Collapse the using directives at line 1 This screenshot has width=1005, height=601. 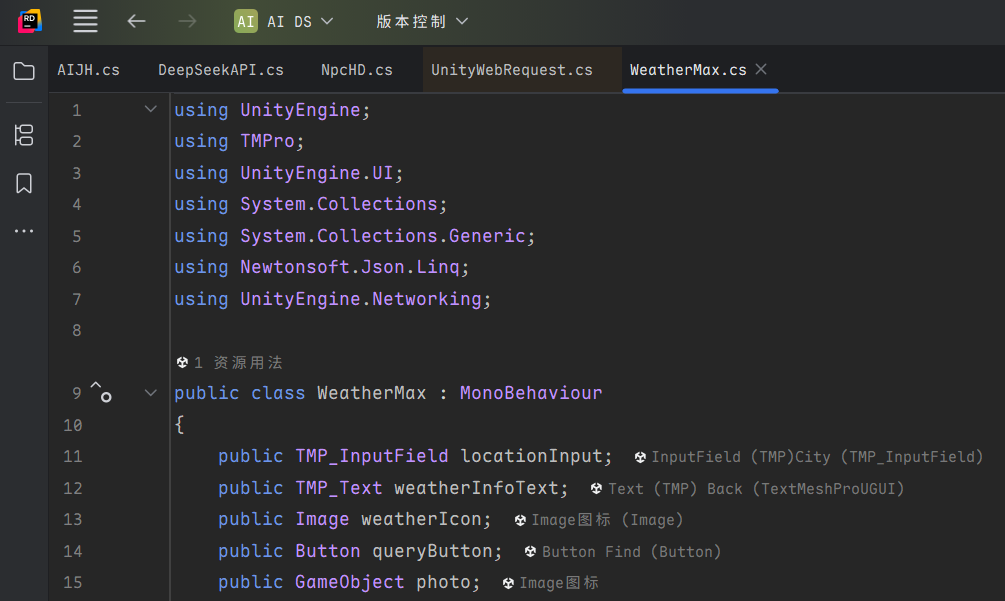pyautogui.click(x=151, y=109)
